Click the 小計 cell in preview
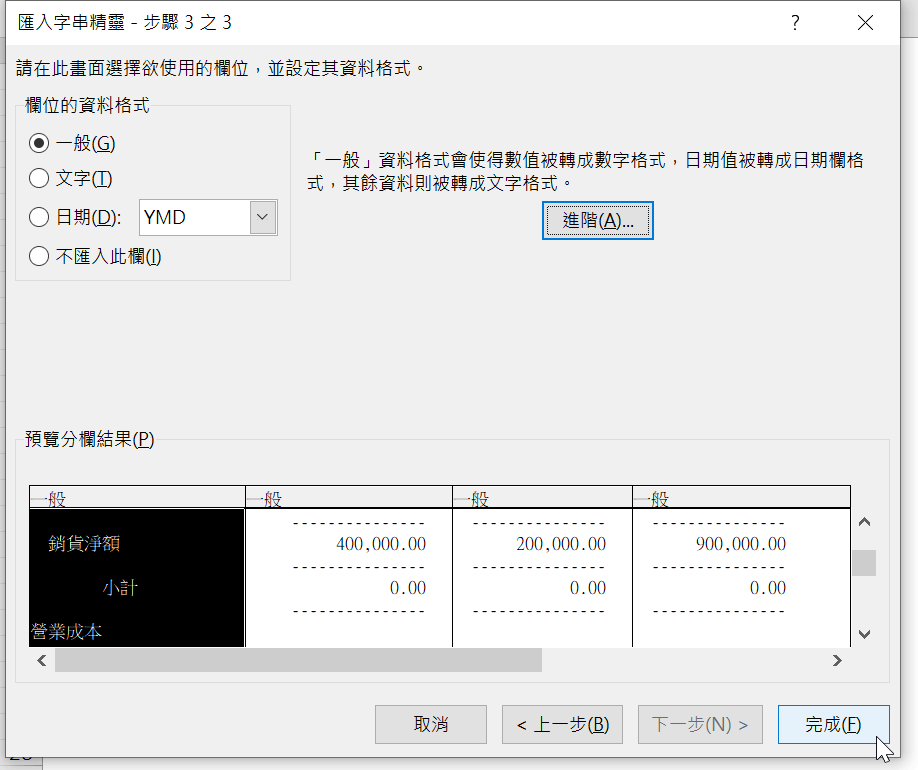 click(120, 588)
